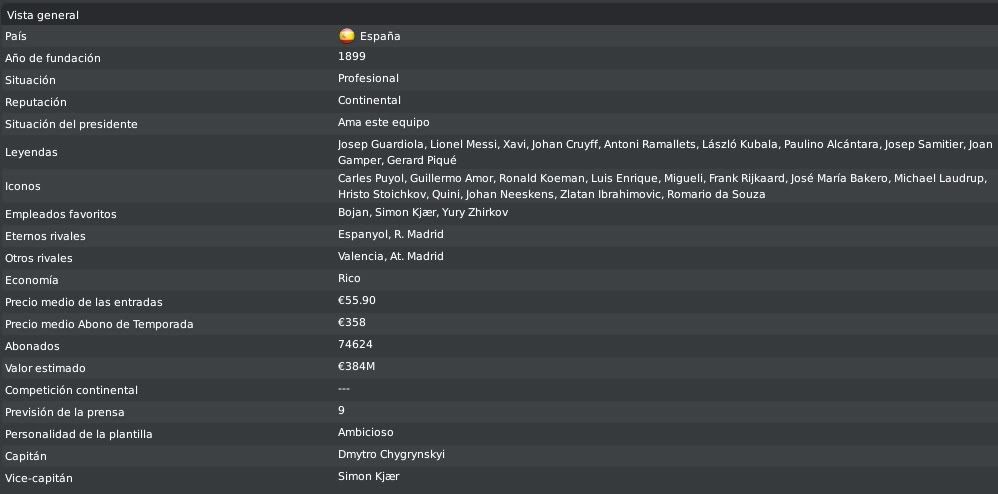Click the R. Madrid rival link

tap(419, 234)
